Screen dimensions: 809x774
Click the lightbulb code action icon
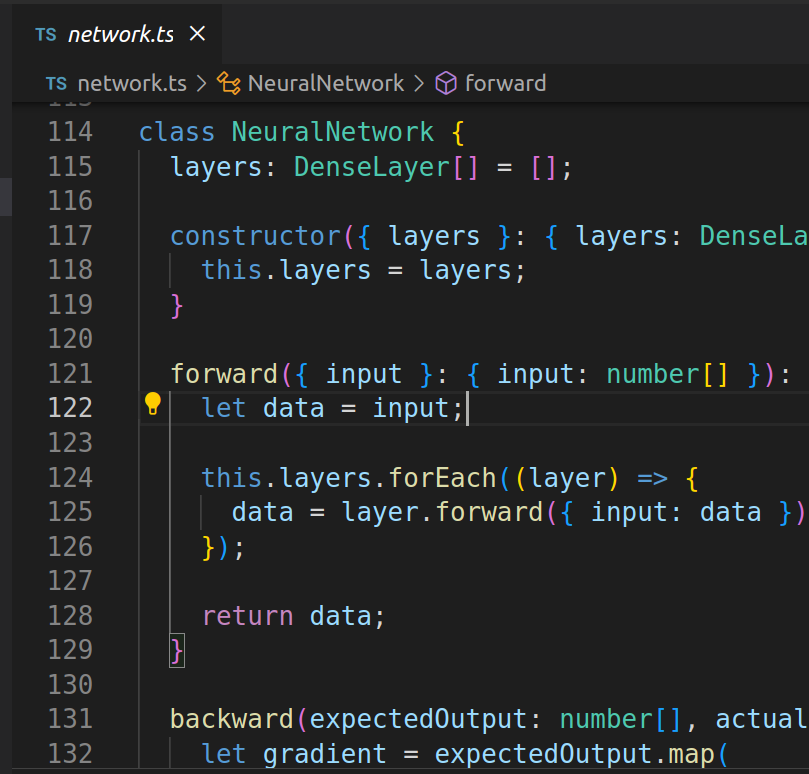(152, 404)
